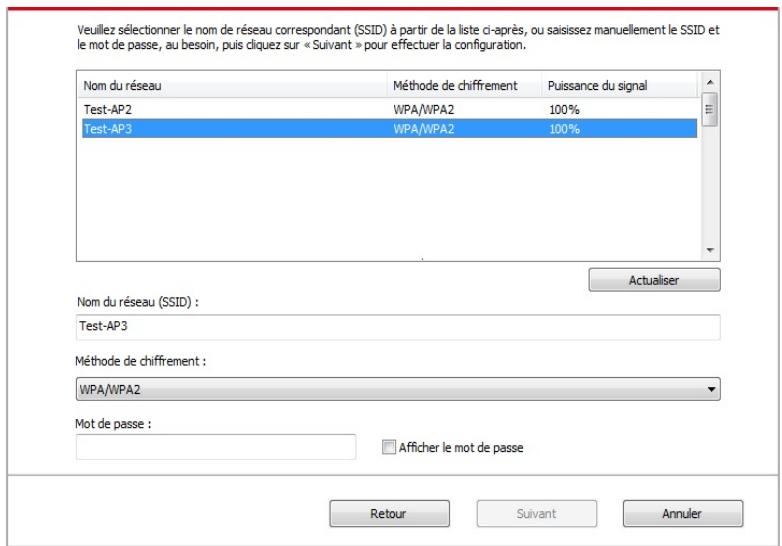This screenshot has width=782, height=546.
Task: Focus the "Nom du réseau (SSID)" text field
Action: point(397,327)
